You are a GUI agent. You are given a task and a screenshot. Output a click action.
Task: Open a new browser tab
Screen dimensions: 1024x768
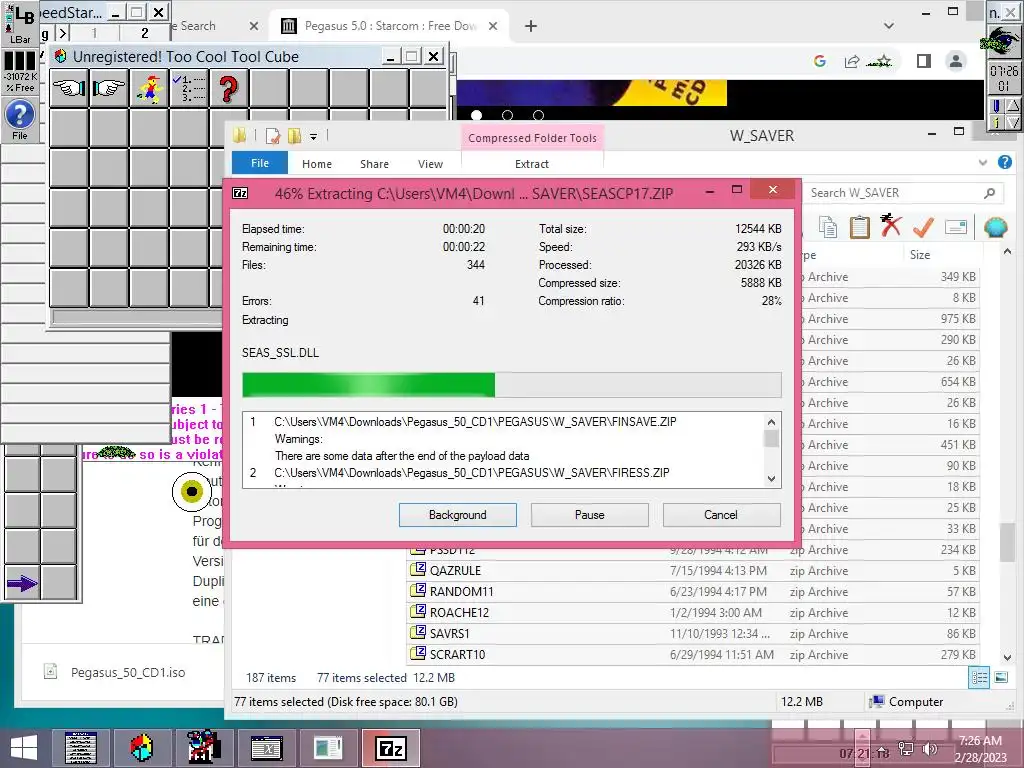pos(531,26)
